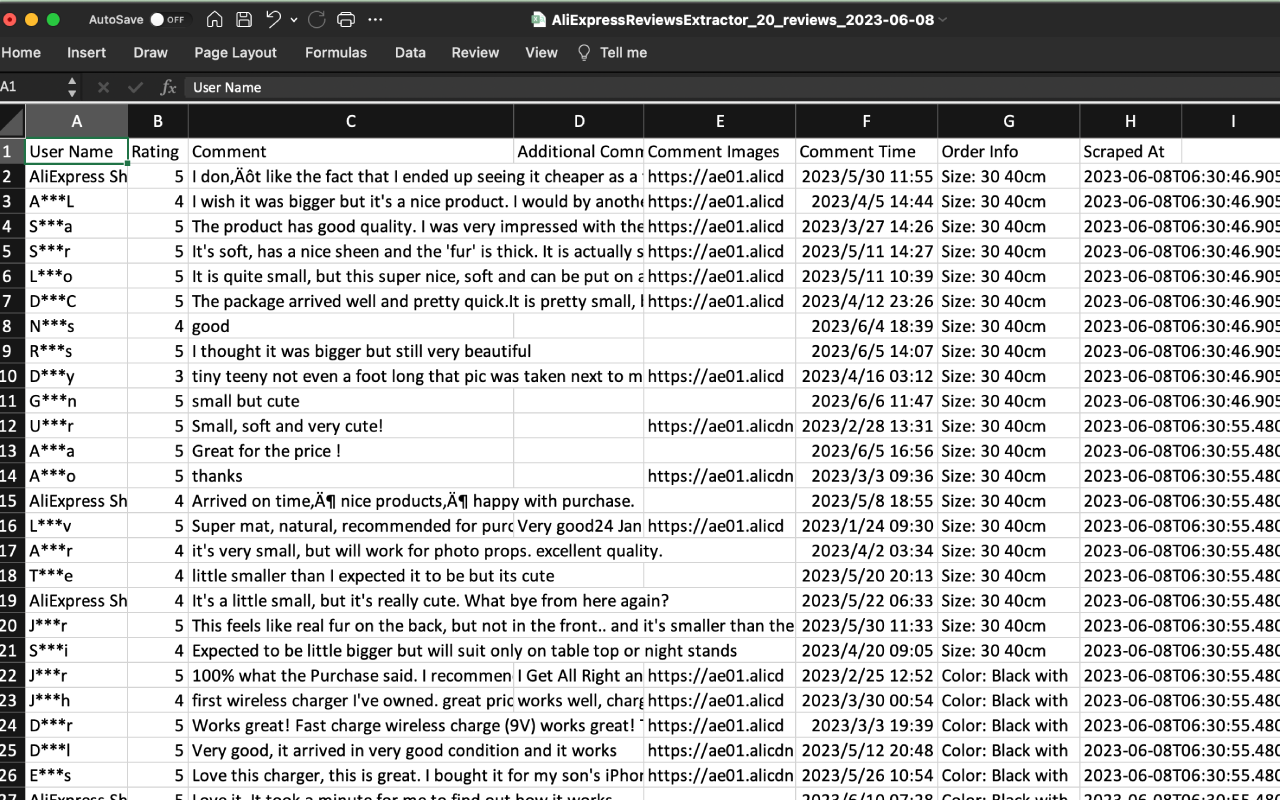The height and width of the screenshot is (800, 1280).
Task: Open the document title dropdown chevron
Action: tap(943, 20)
